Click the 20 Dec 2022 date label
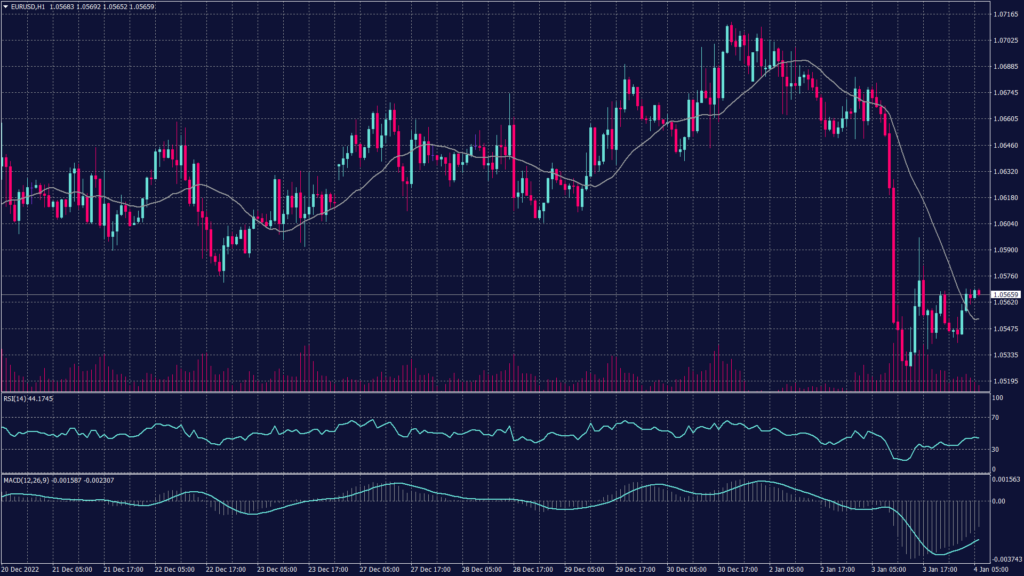The image size is (1024, 576). click(22, 569)
